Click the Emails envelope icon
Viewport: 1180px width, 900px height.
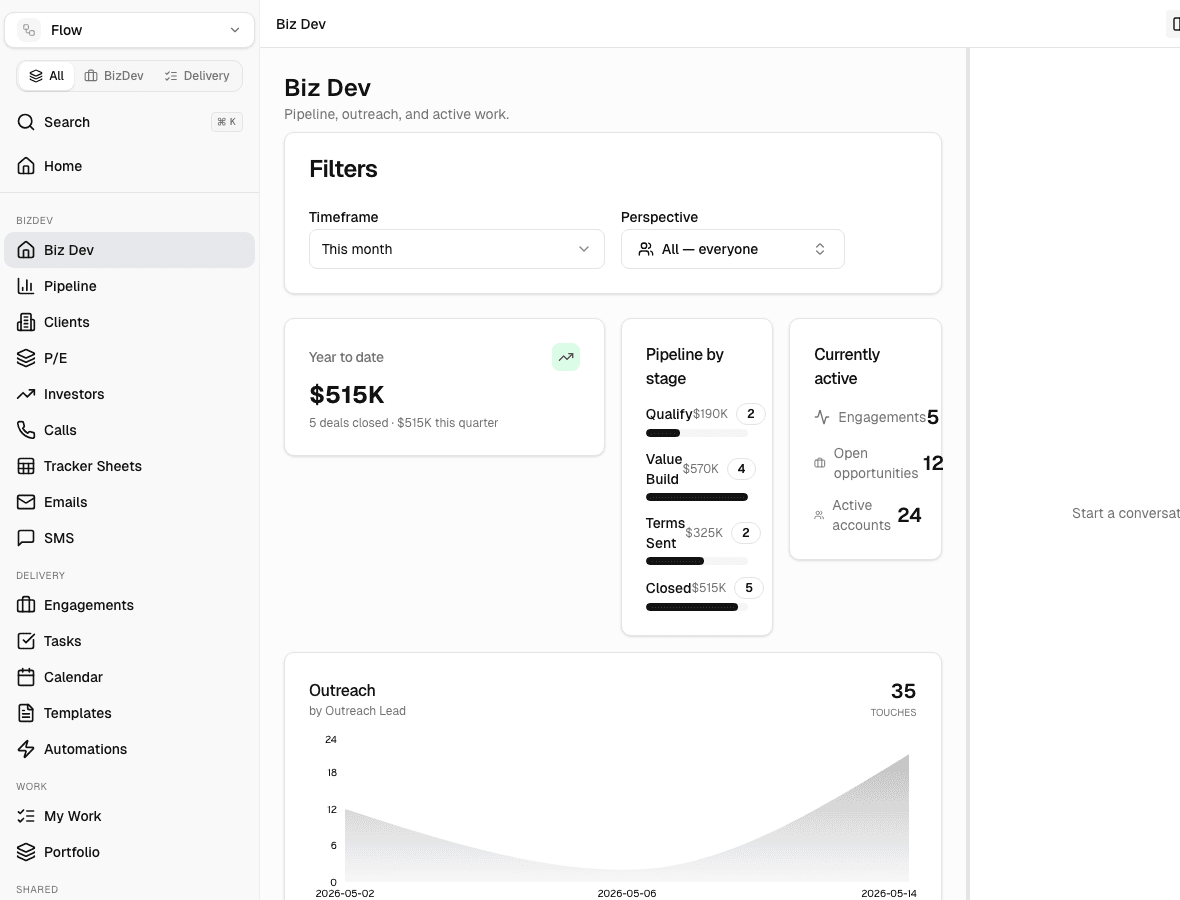coord(26,502)
